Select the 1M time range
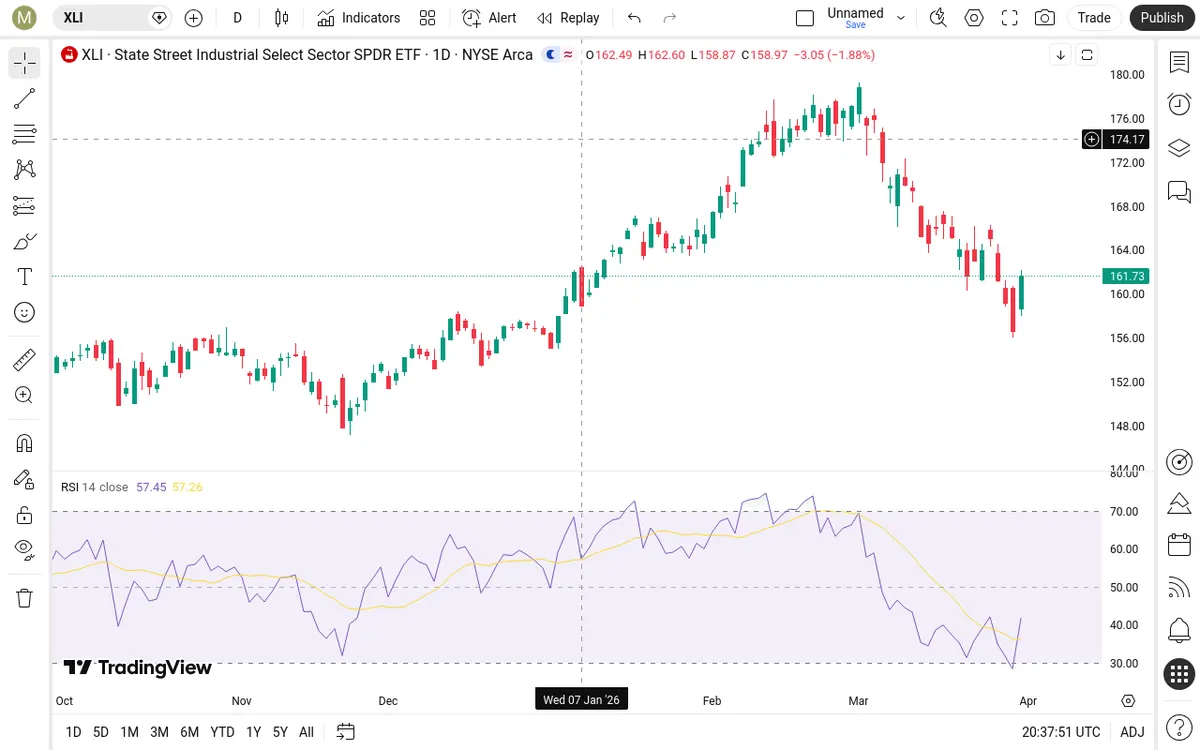Viewport: 1200px width, 750px height. [x=129, y=732]
